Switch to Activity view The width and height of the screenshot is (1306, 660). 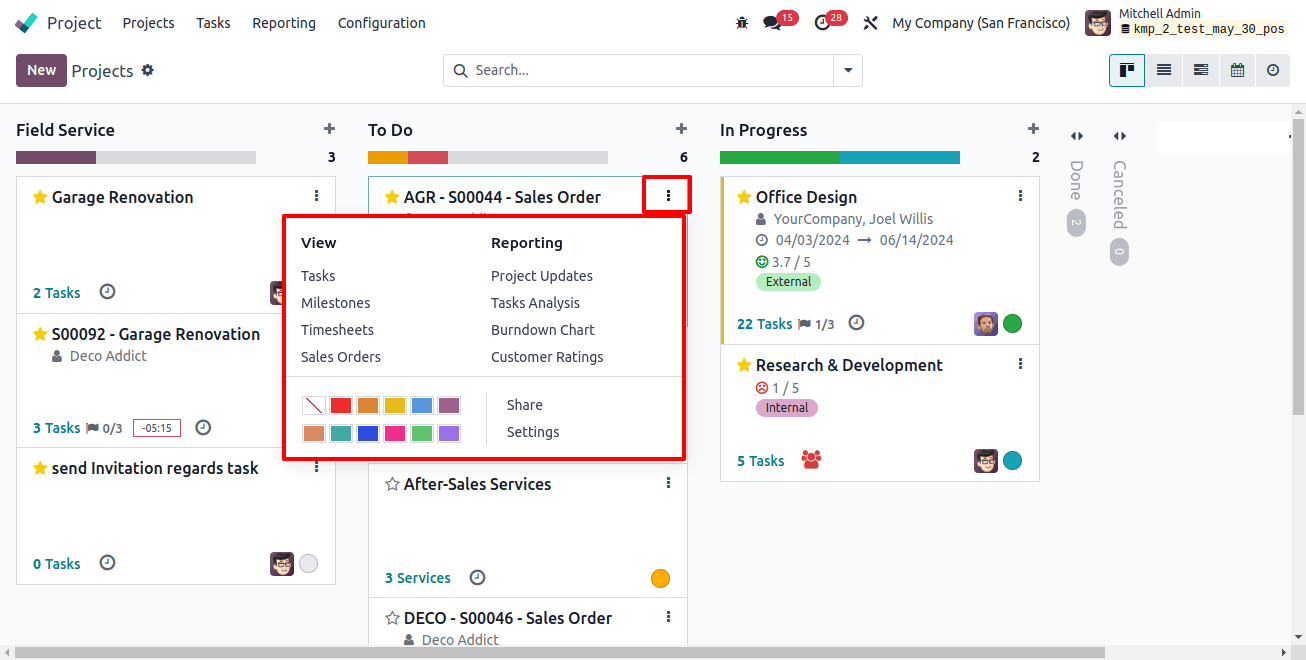point(1273,70)
